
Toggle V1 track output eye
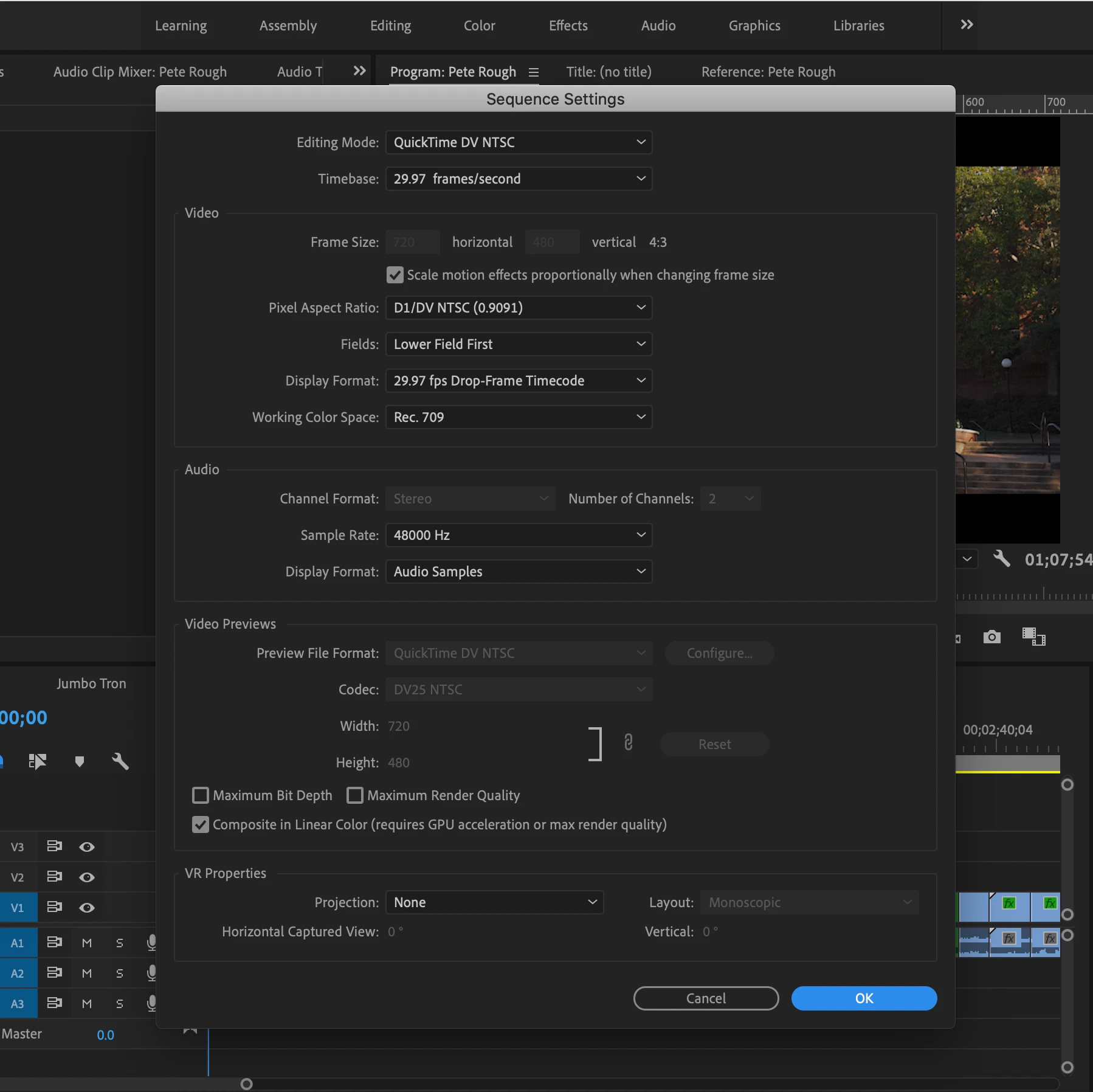pos(87,908)
